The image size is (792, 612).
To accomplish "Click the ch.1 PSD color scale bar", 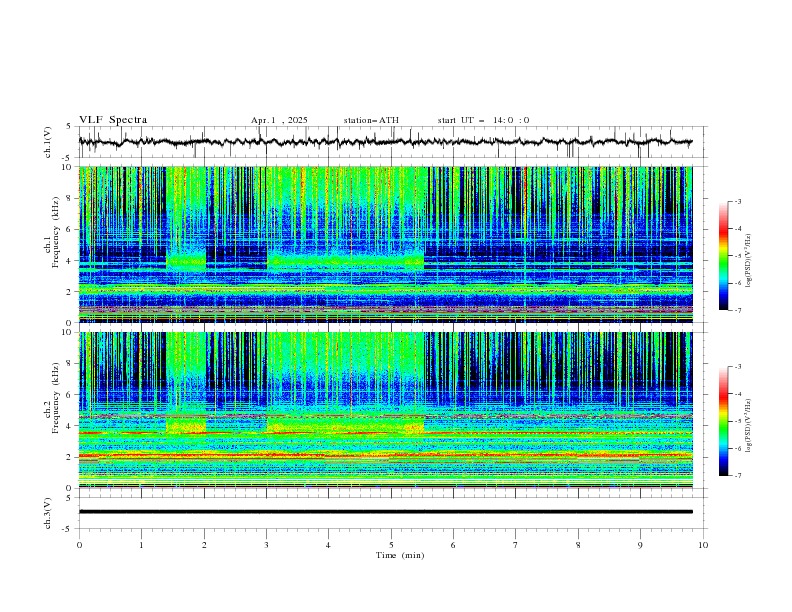I will click(x=724, y=256).
